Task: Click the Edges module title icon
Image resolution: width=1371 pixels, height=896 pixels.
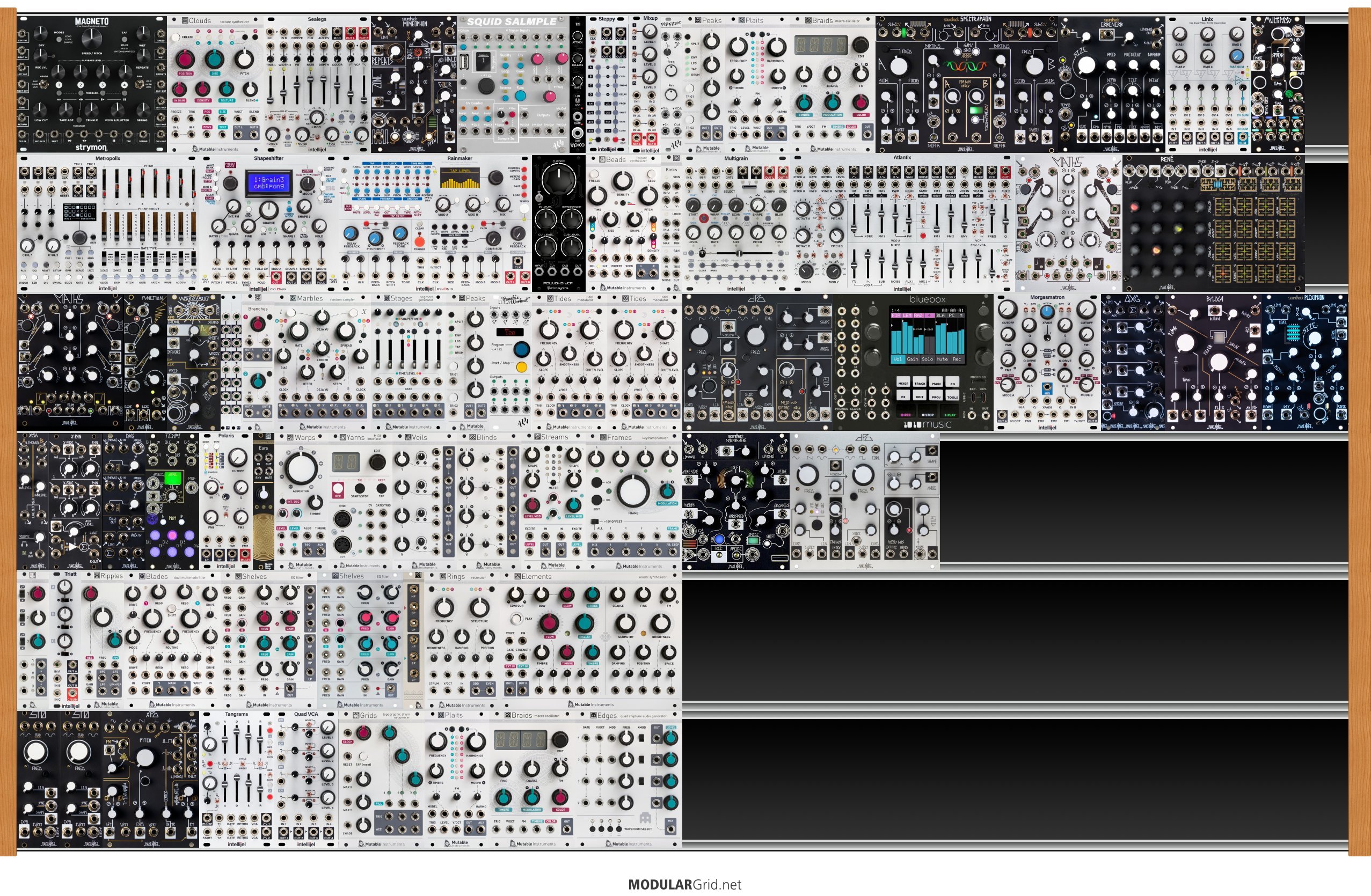Action: pos(593,716)
